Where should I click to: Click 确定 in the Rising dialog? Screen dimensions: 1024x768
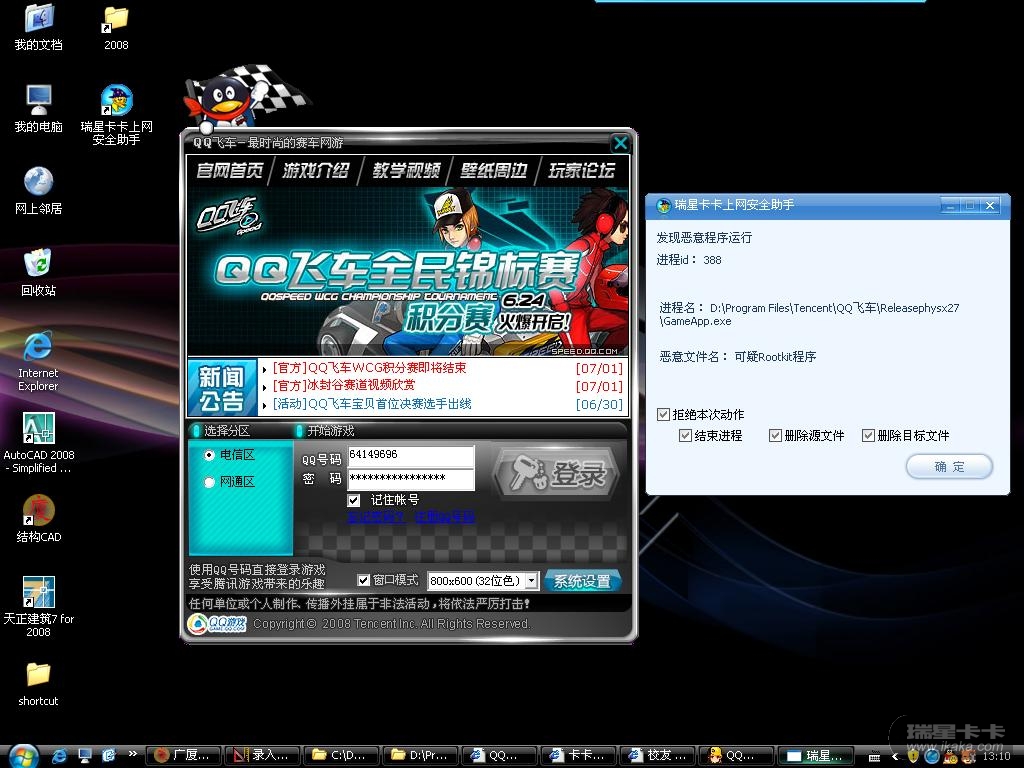949,466
